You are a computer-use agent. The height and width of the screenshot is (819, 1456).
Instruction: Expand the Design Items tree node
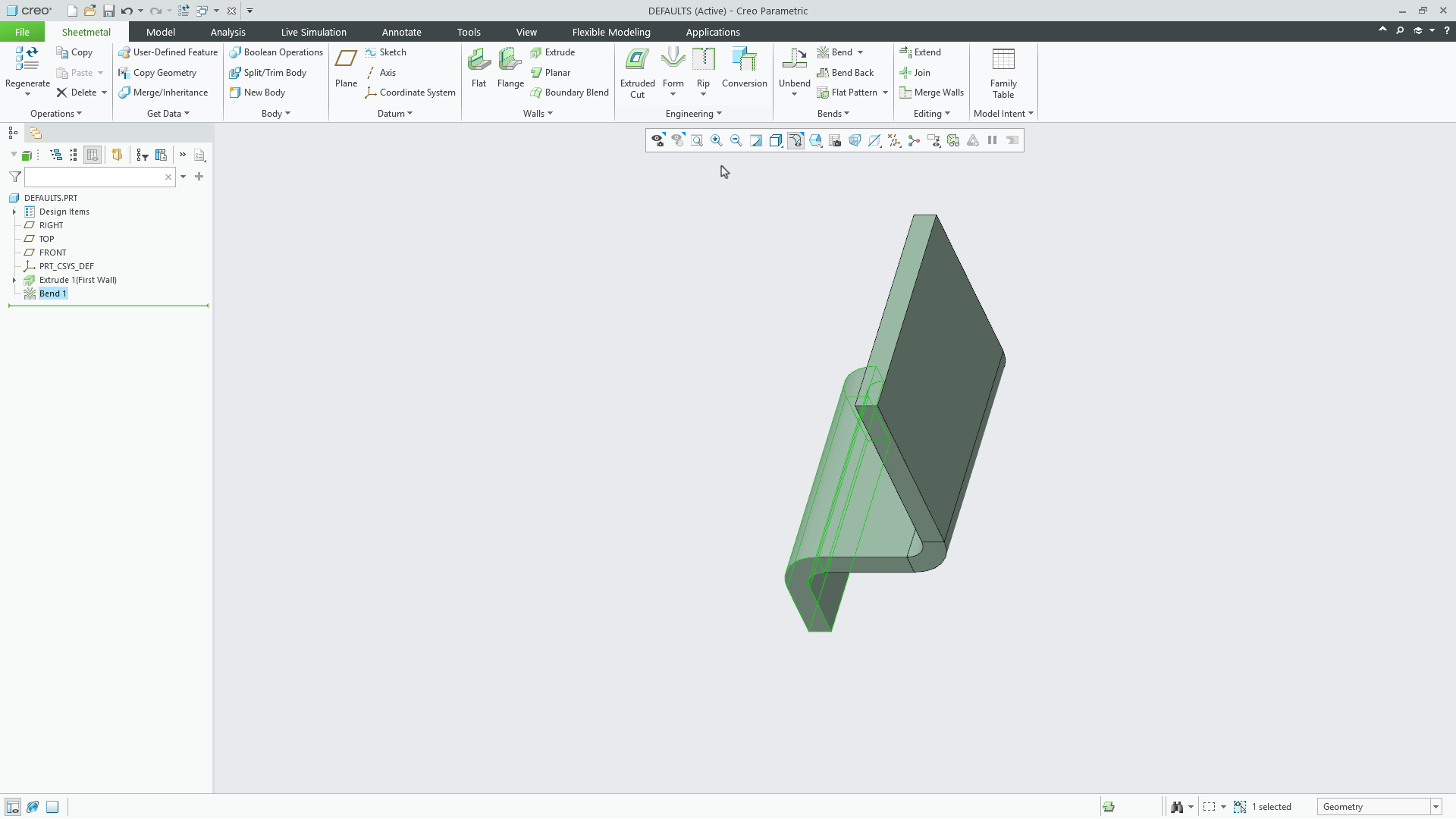pyautogui.click(x=14, y=212)
